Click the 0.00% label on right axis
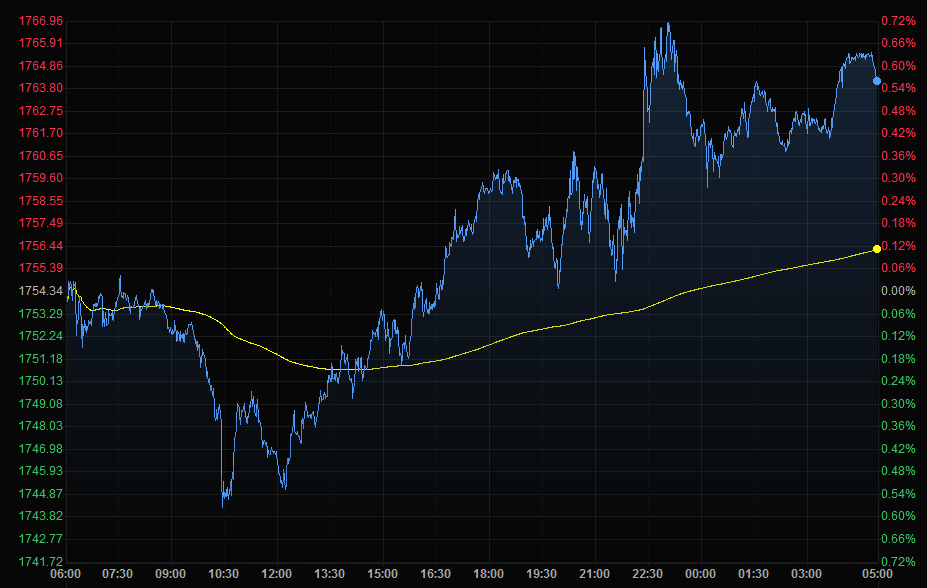 (898, 291)
